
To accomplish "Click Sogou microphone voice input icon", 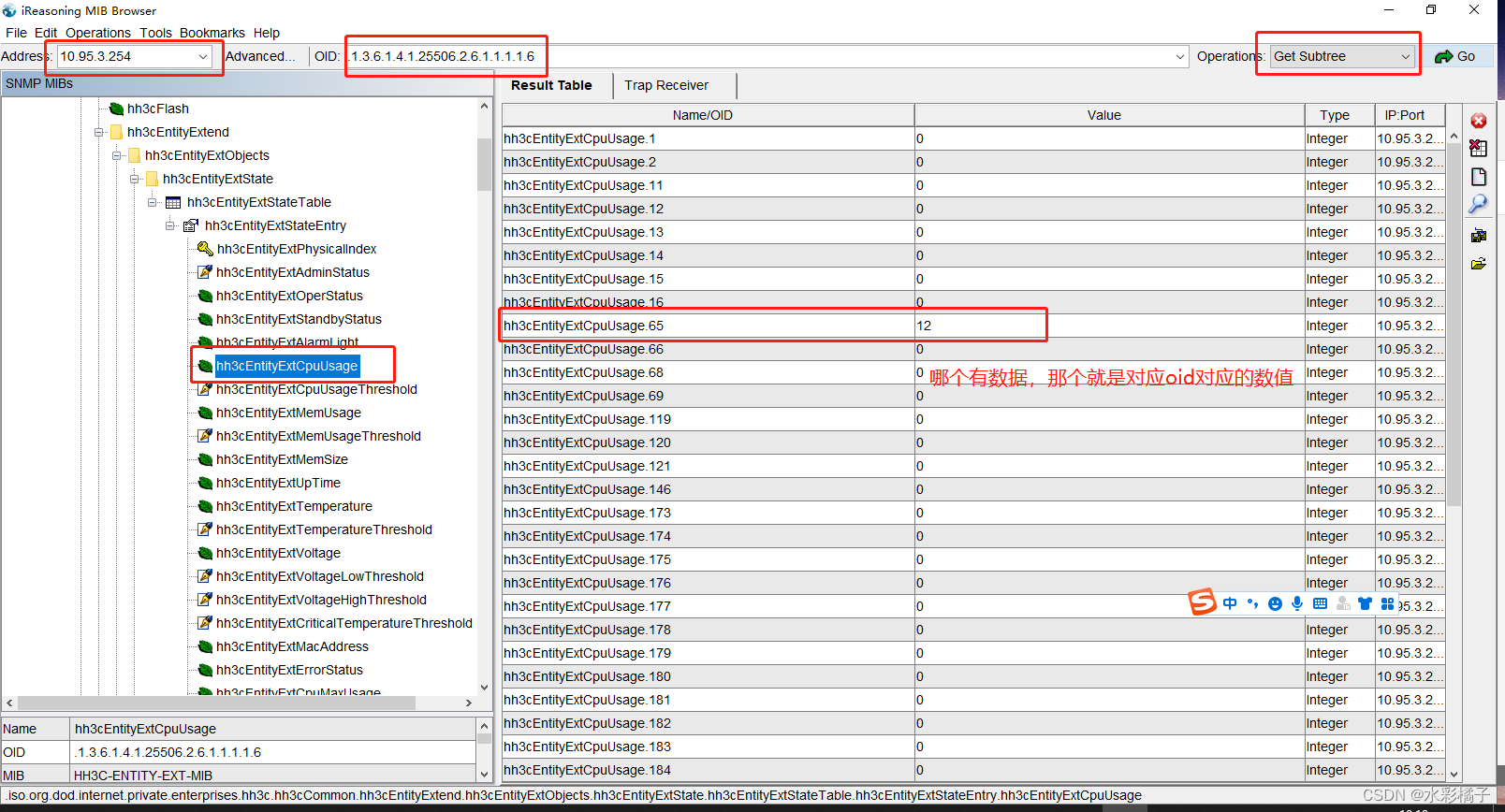I will click(1297, 603).
